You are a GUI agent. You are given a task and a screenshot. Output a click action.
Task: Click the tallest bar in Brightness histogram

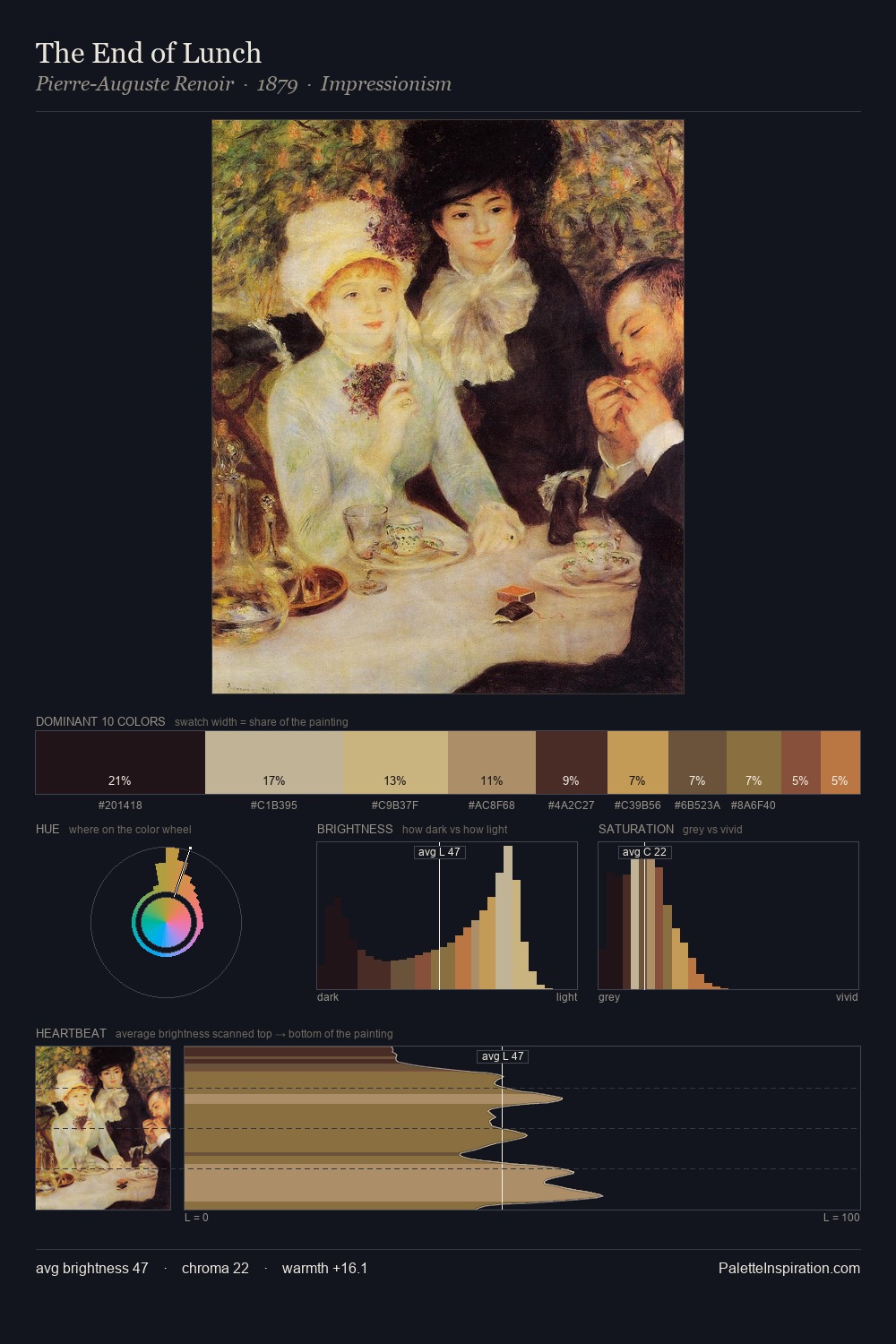click(508, 918)
